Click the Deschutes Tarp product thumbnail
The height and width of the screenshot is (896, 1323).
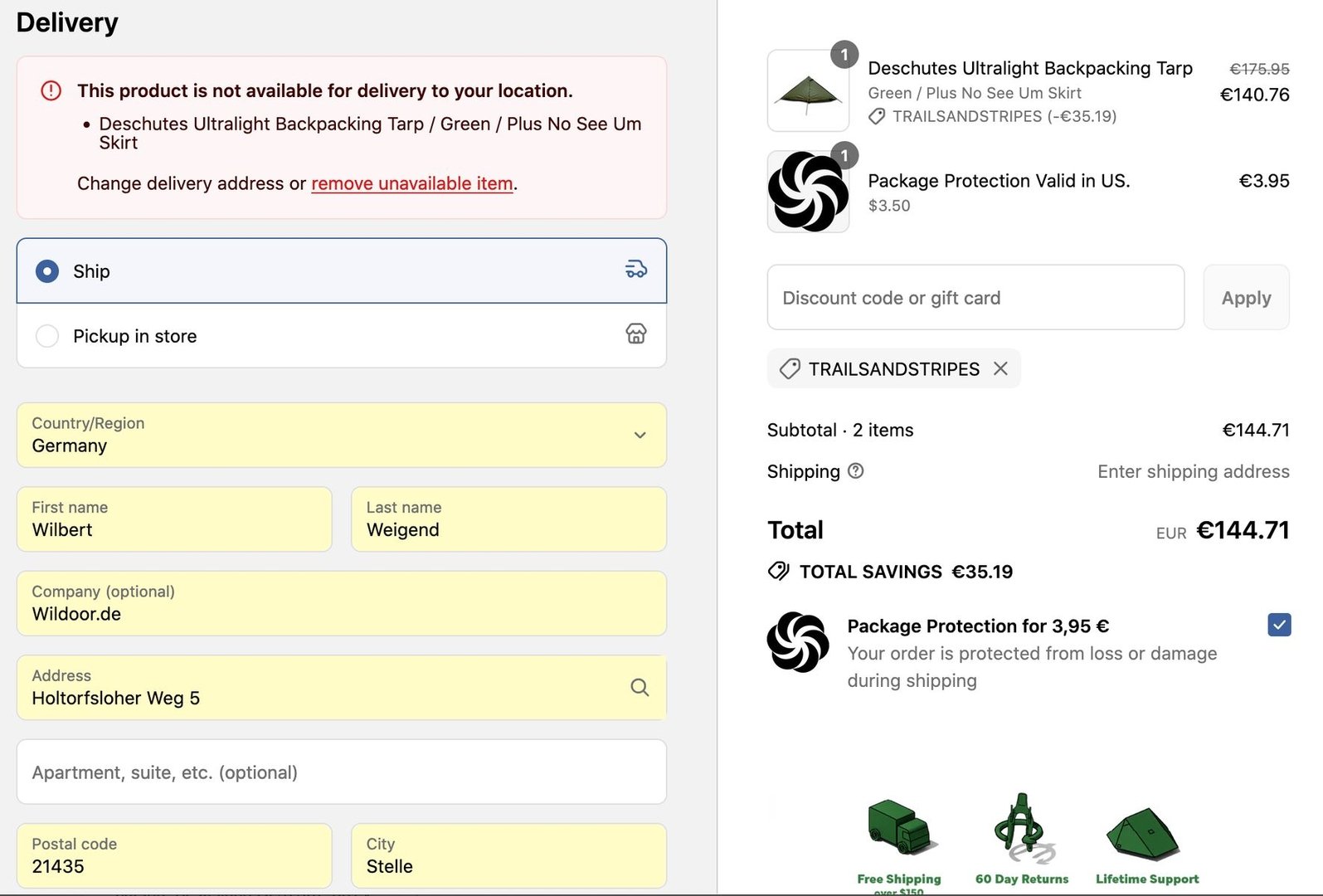tap(808, 90)
